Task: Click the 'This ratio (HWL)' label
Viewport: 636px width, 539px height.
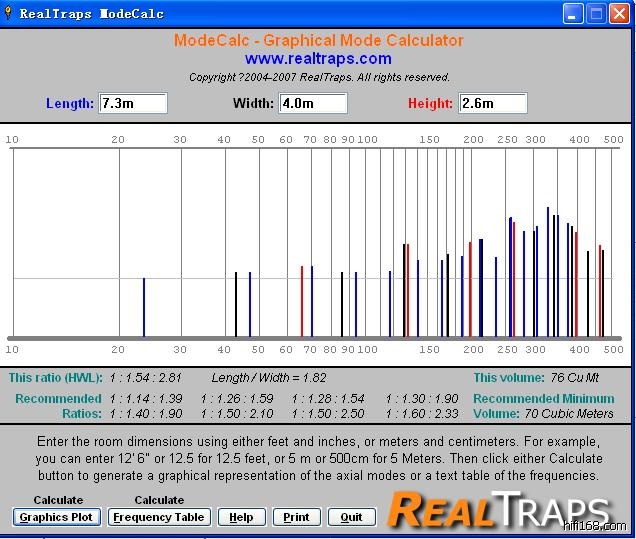Action: click(55, 378)
